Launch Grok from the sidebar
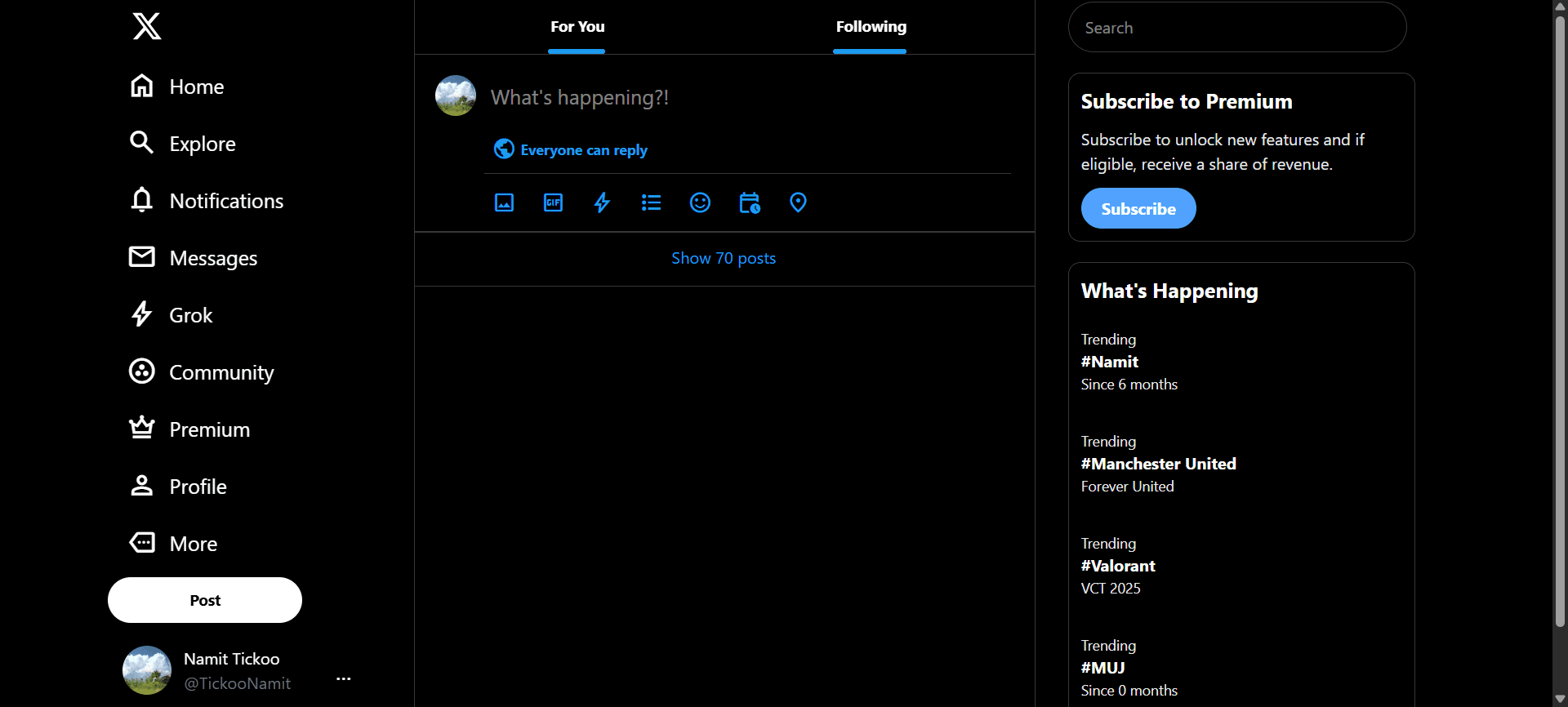The width and height of the screenshot is (1568, 707). [x=171, y=315]
